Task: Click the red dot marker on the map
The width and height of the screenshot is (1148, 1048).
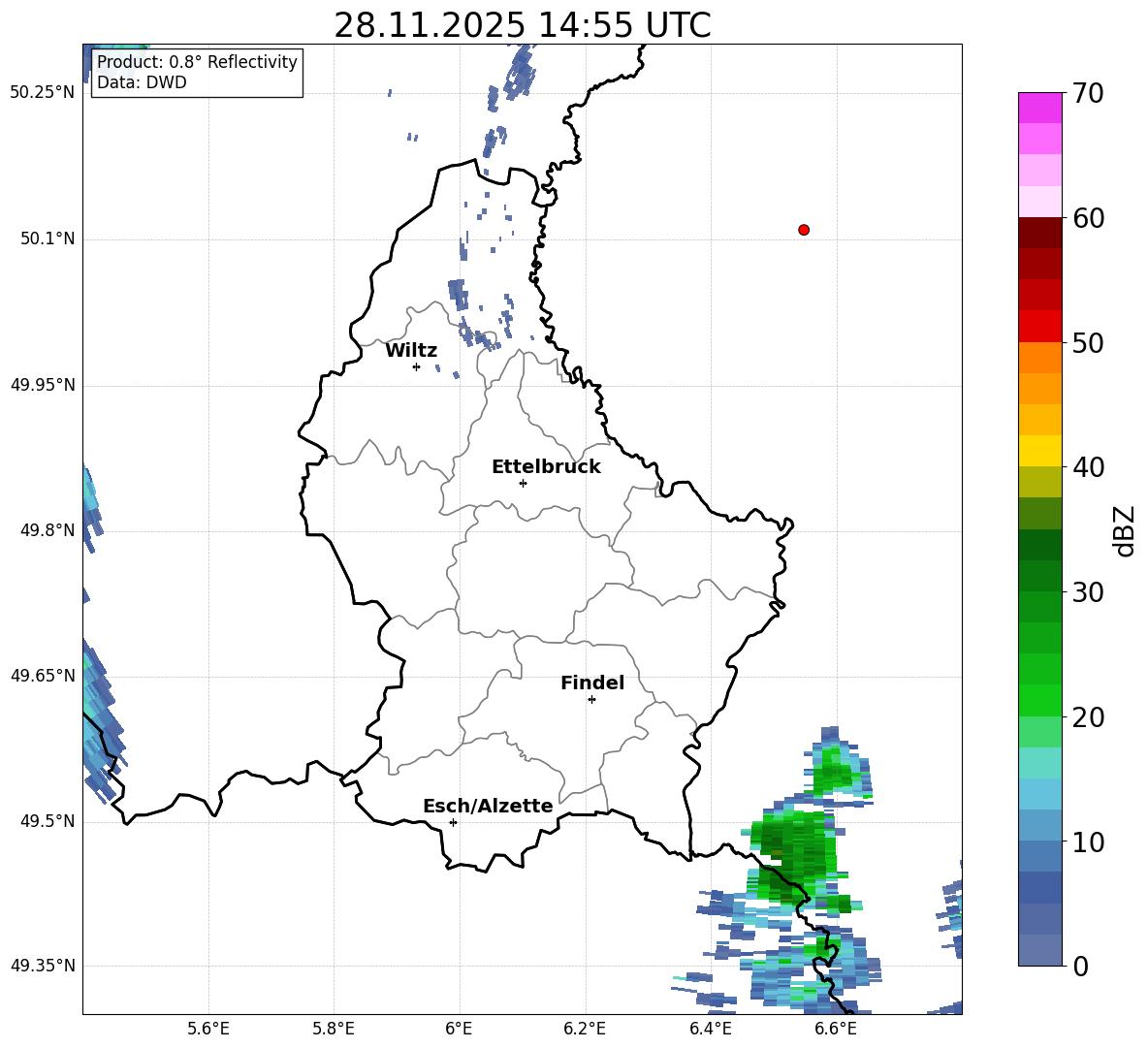Action: pyautogui.click(x=804, y=230)
